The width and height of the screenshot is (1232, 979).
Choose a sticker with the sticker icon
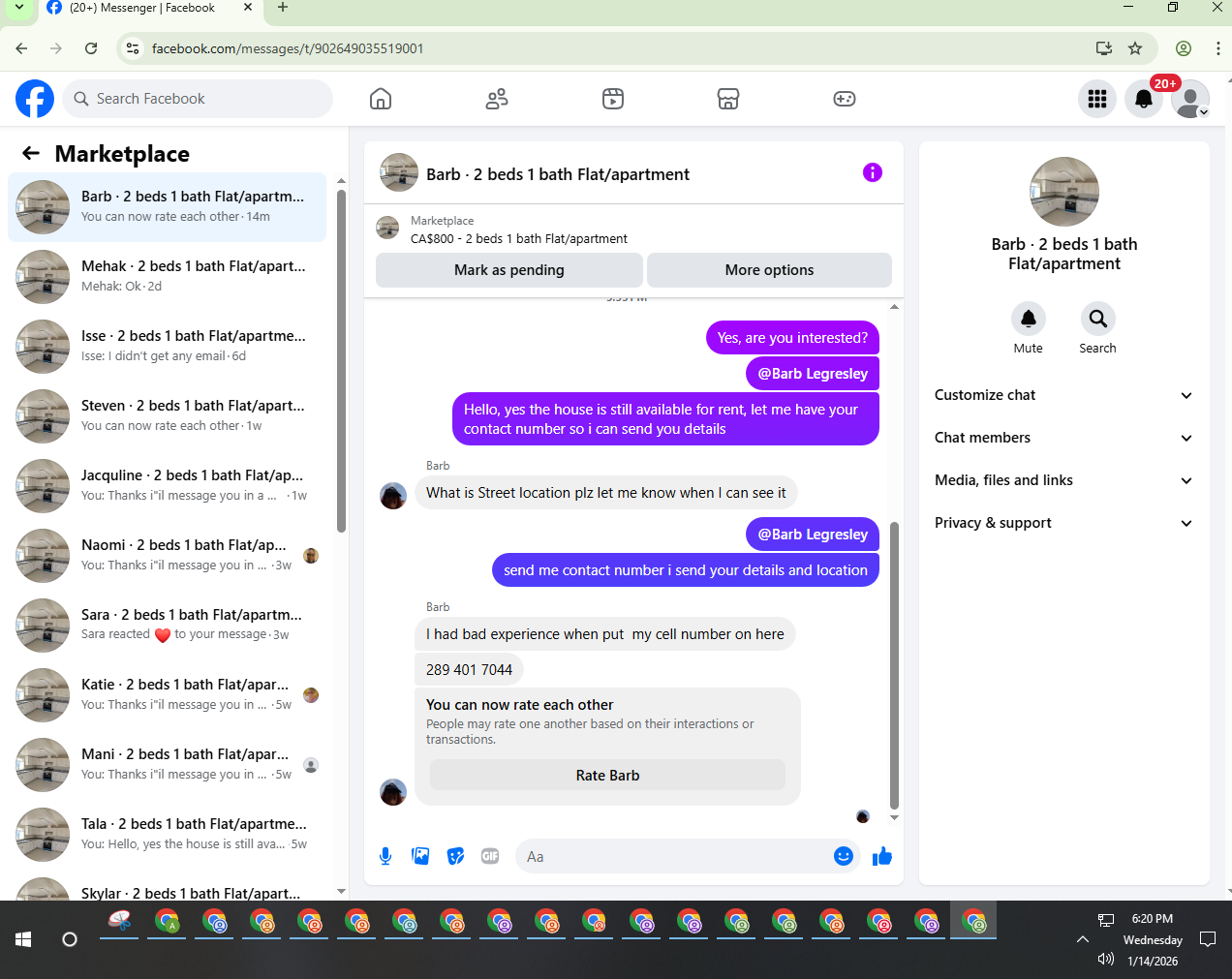click(x=455, y=856)
